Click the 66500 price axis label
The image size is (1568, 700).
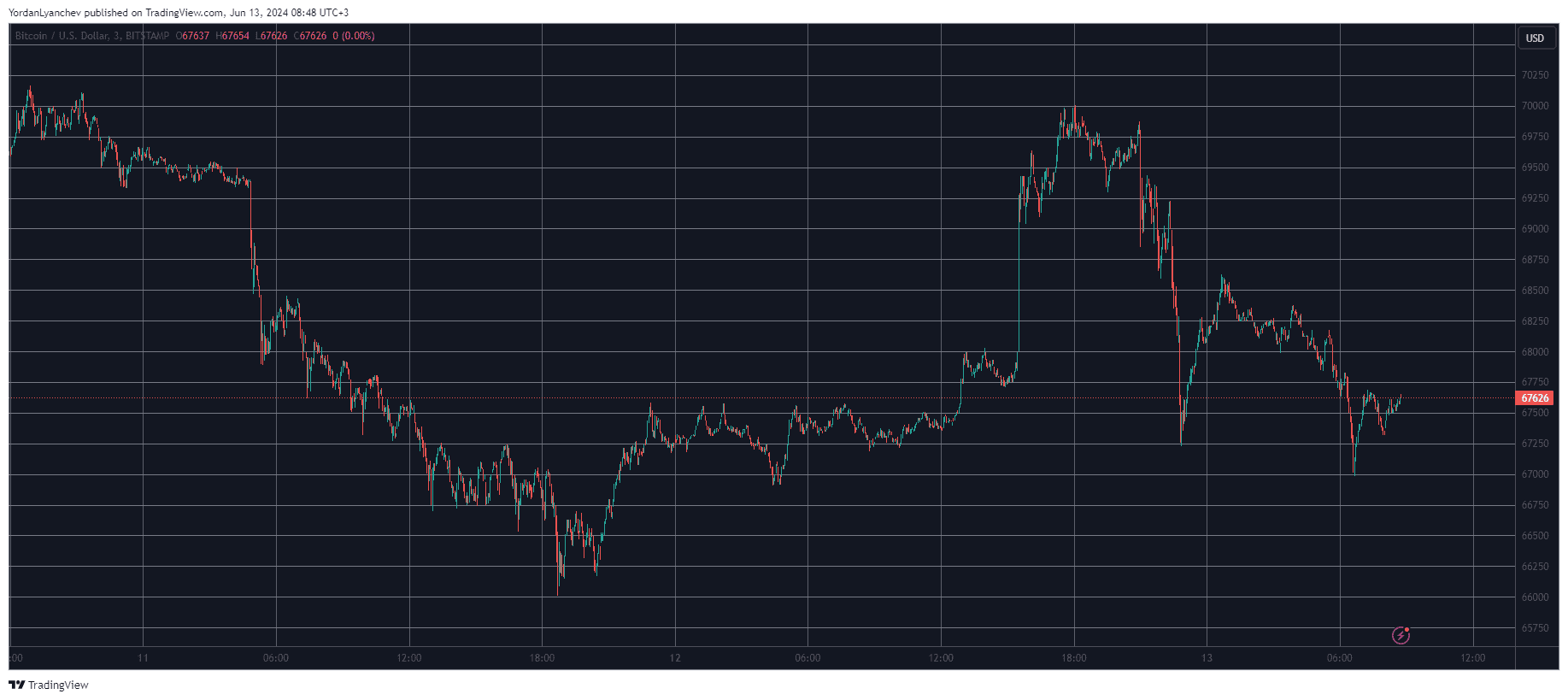tap(1535, 536)
